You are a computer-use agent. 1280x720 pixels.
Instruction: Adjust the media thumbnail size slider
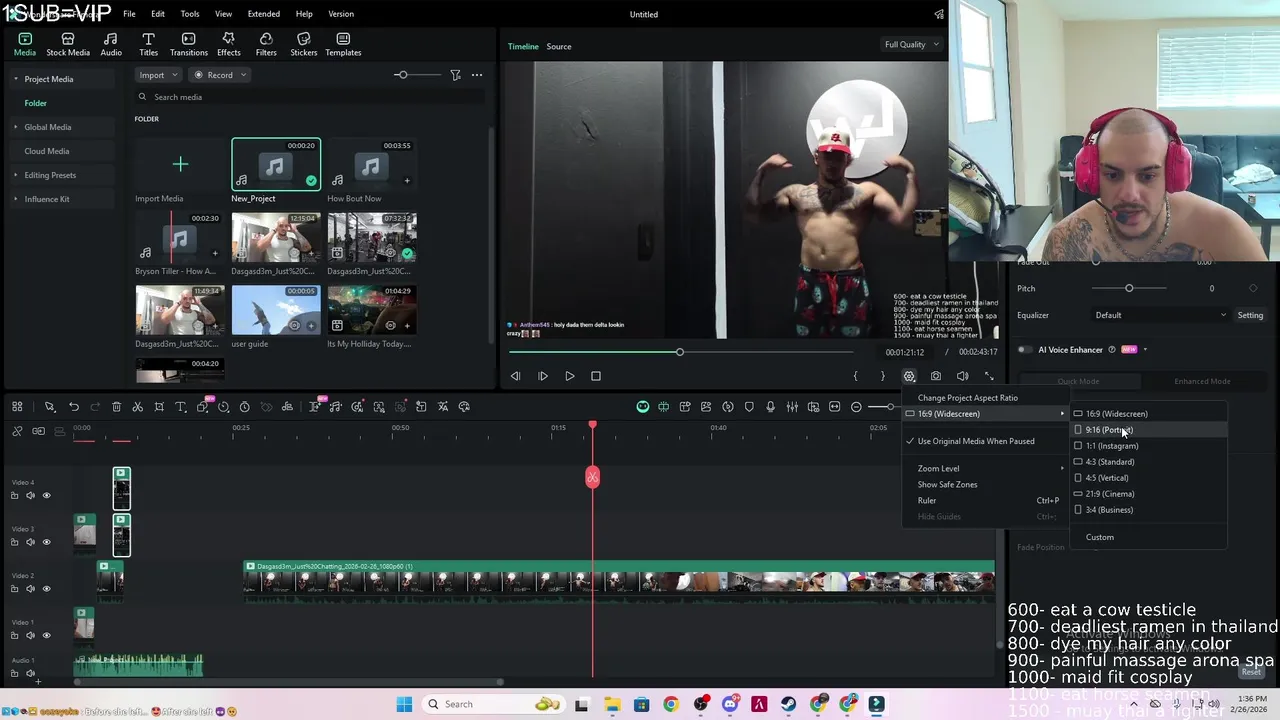coord(401,75)
